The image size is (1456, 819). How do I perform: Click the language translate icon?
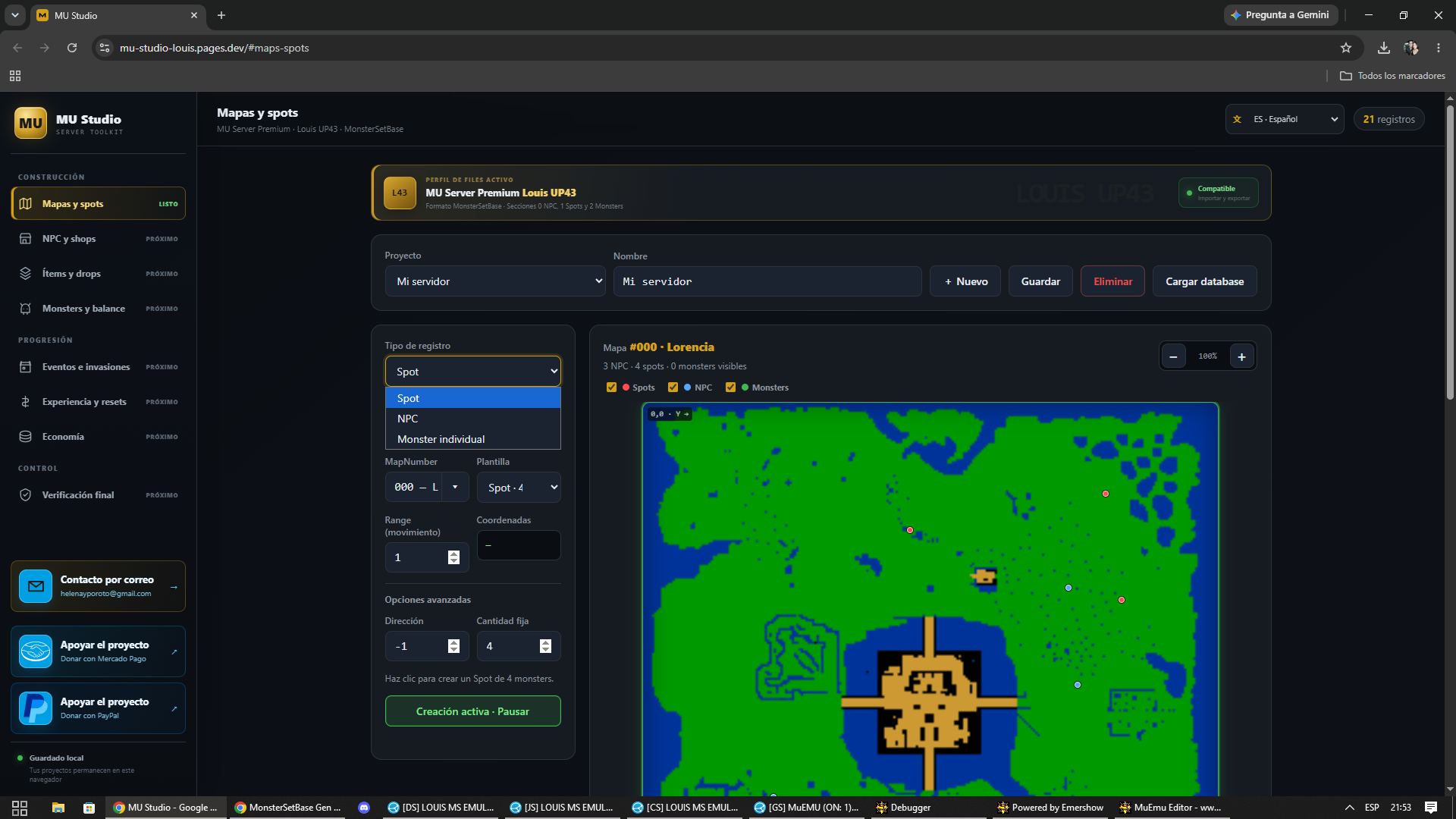pos(1237,119)
